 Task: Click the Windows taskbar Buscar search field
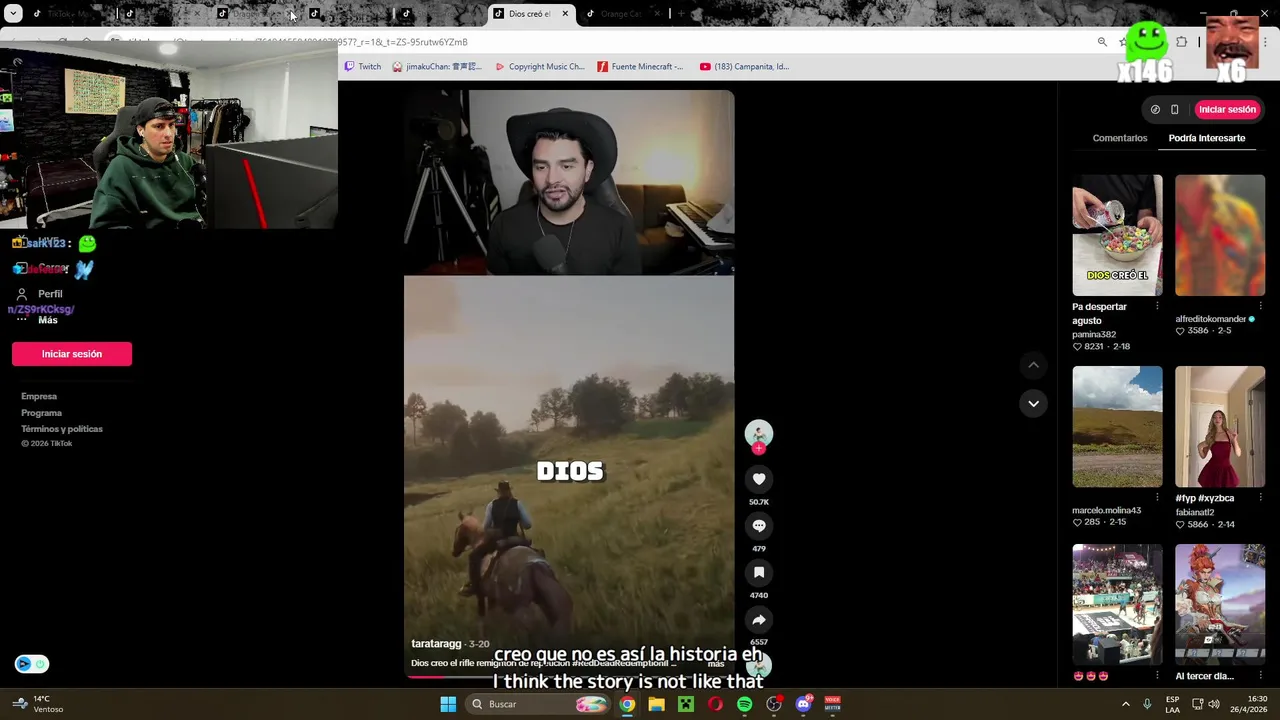click(x=538, y=704)
